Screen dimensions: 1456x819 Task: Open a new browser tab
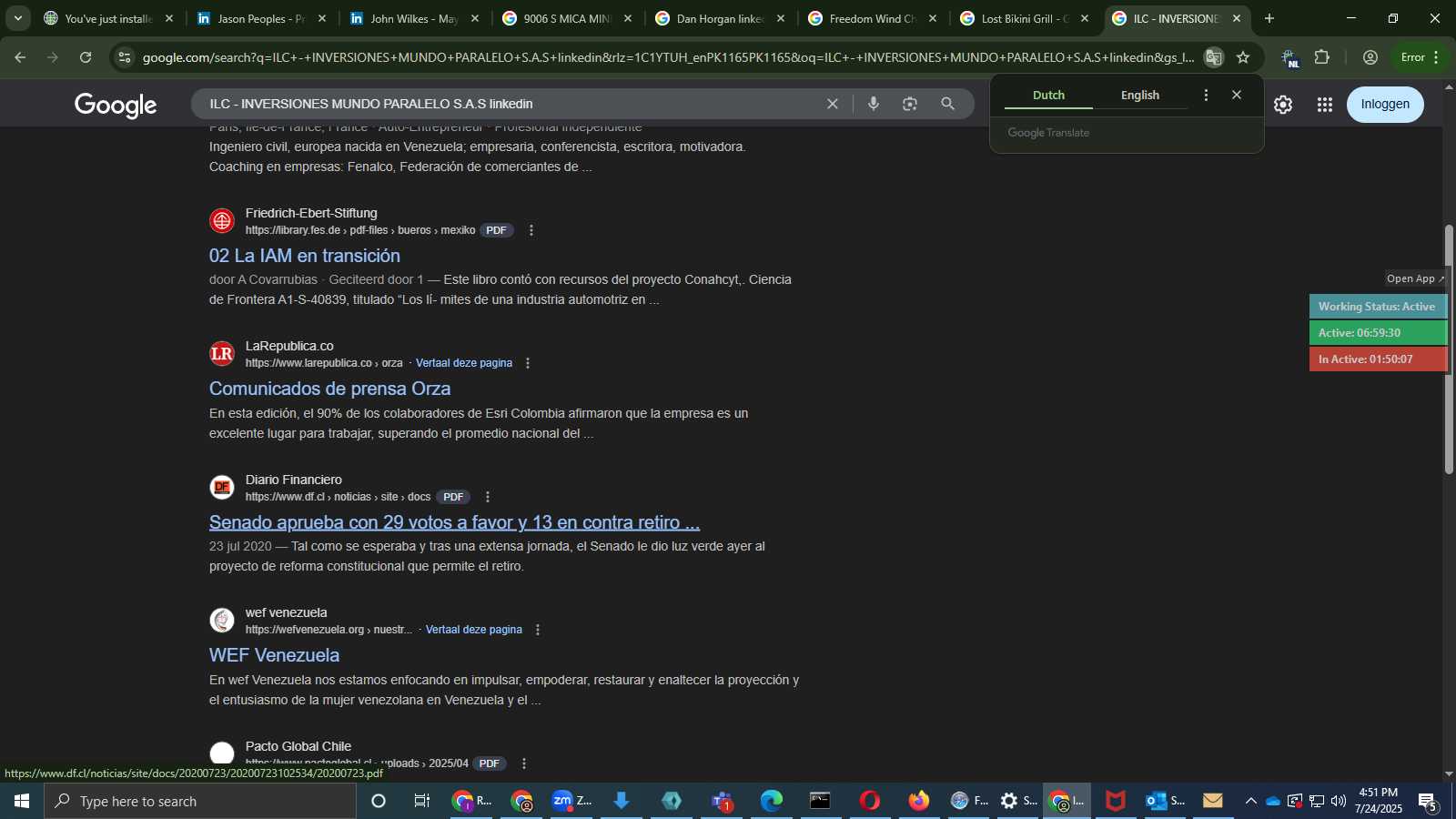coord(1269,18)
